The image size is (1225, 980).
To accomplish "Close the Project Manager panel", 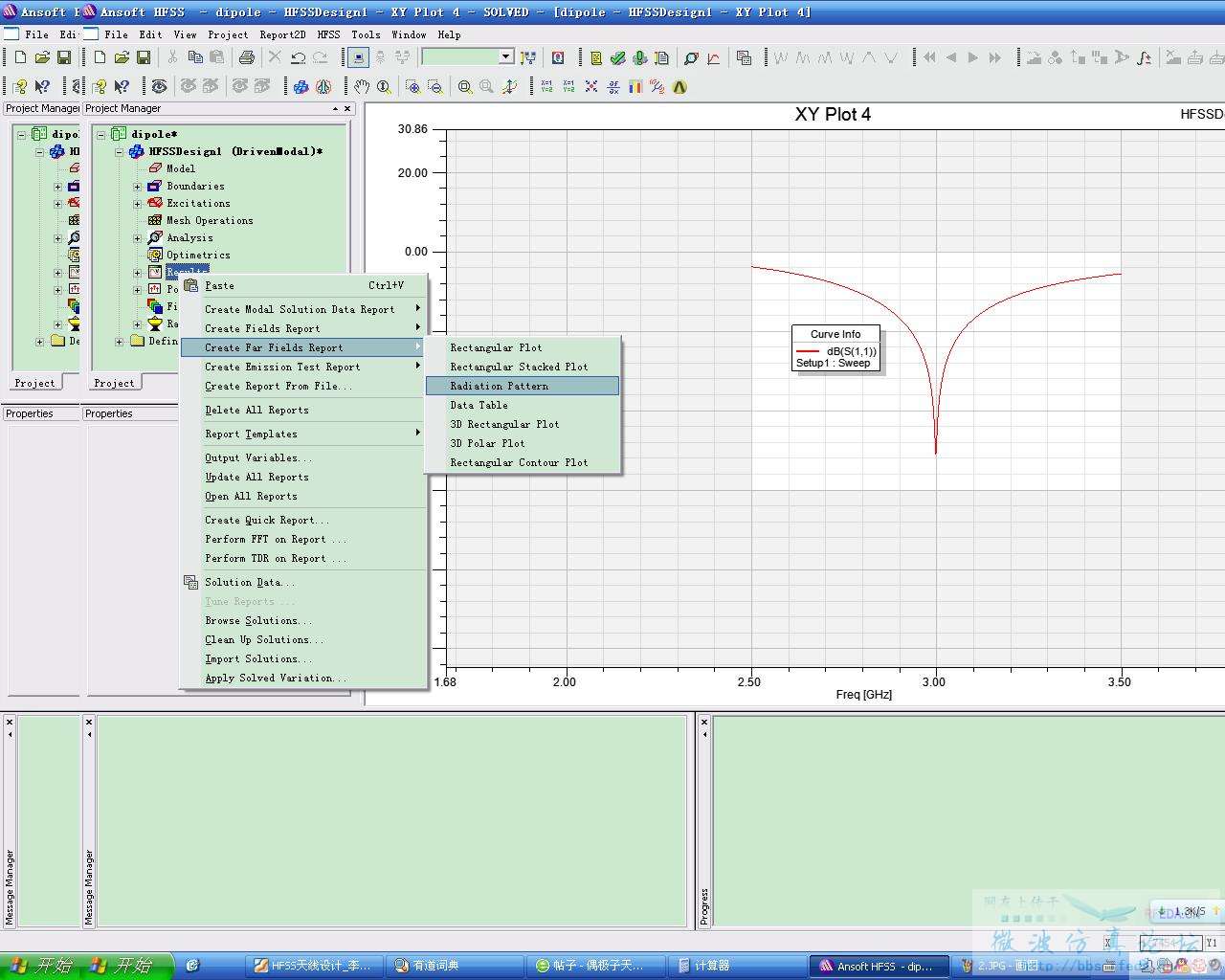I will pyautogui.click(x=349, y=108).
